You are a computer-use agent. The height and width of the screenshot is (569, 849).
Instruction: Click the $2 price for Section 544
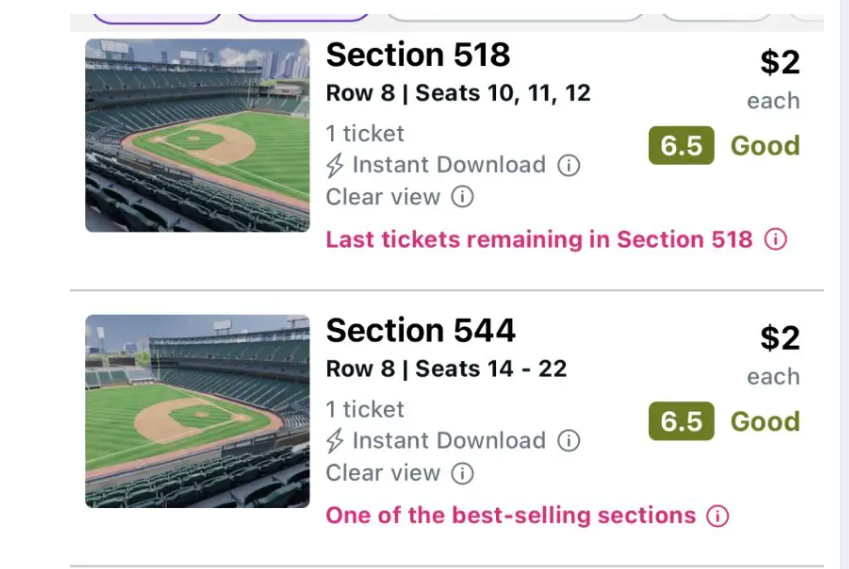tap(779, 338)
